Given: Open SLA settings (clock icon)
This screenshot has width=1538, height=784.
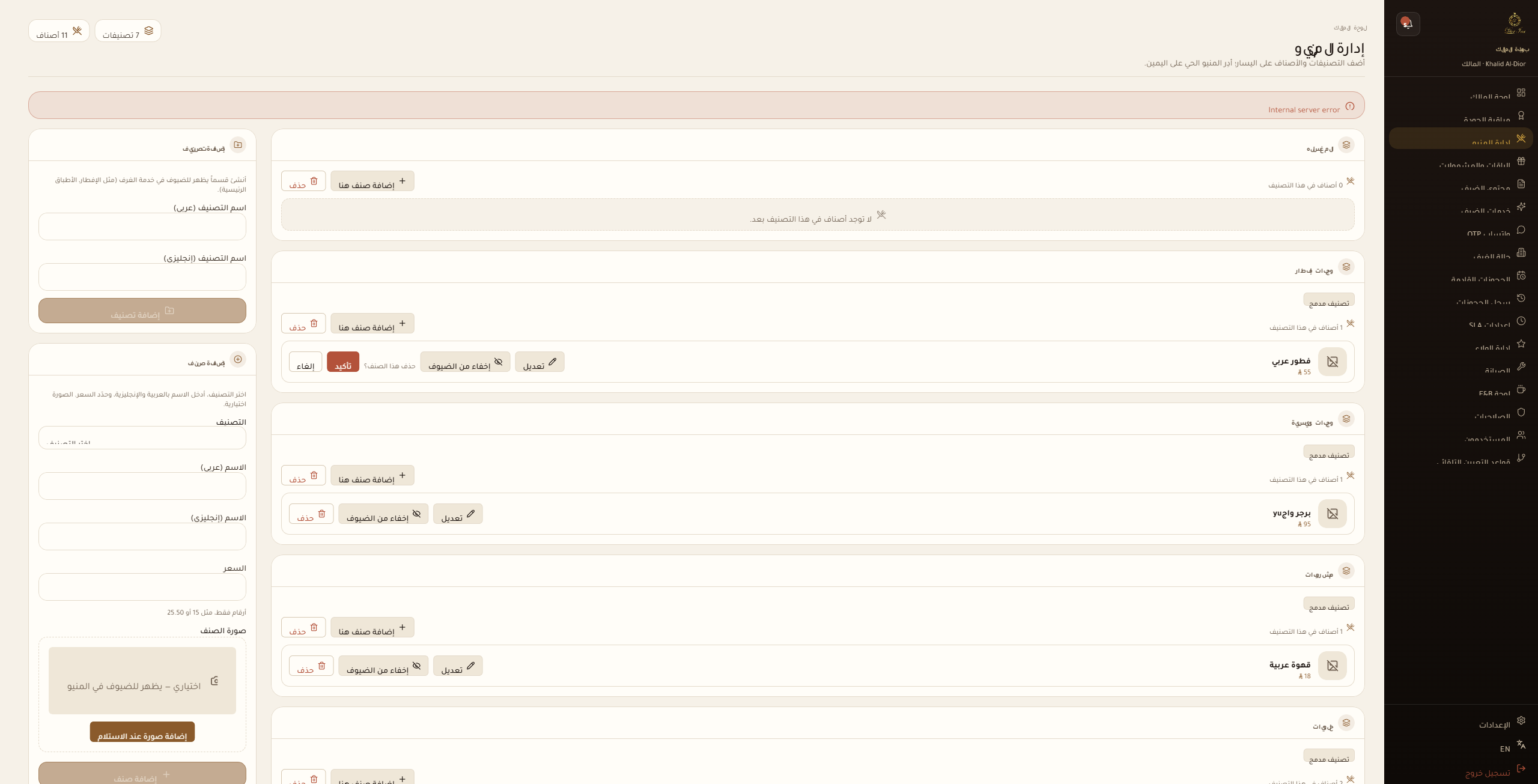Looking at the screenshot, I should pos(1461,321).
